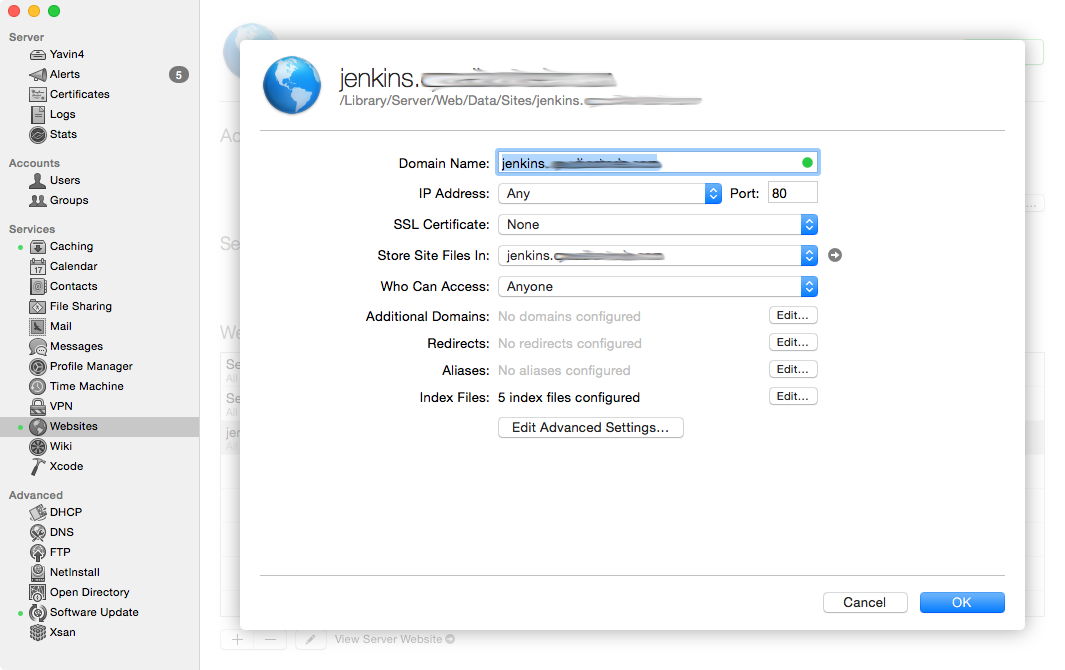Viewport: 1065px width, 670px height.
Task: Click the Port field showing 80
Action: click(793, 194)
